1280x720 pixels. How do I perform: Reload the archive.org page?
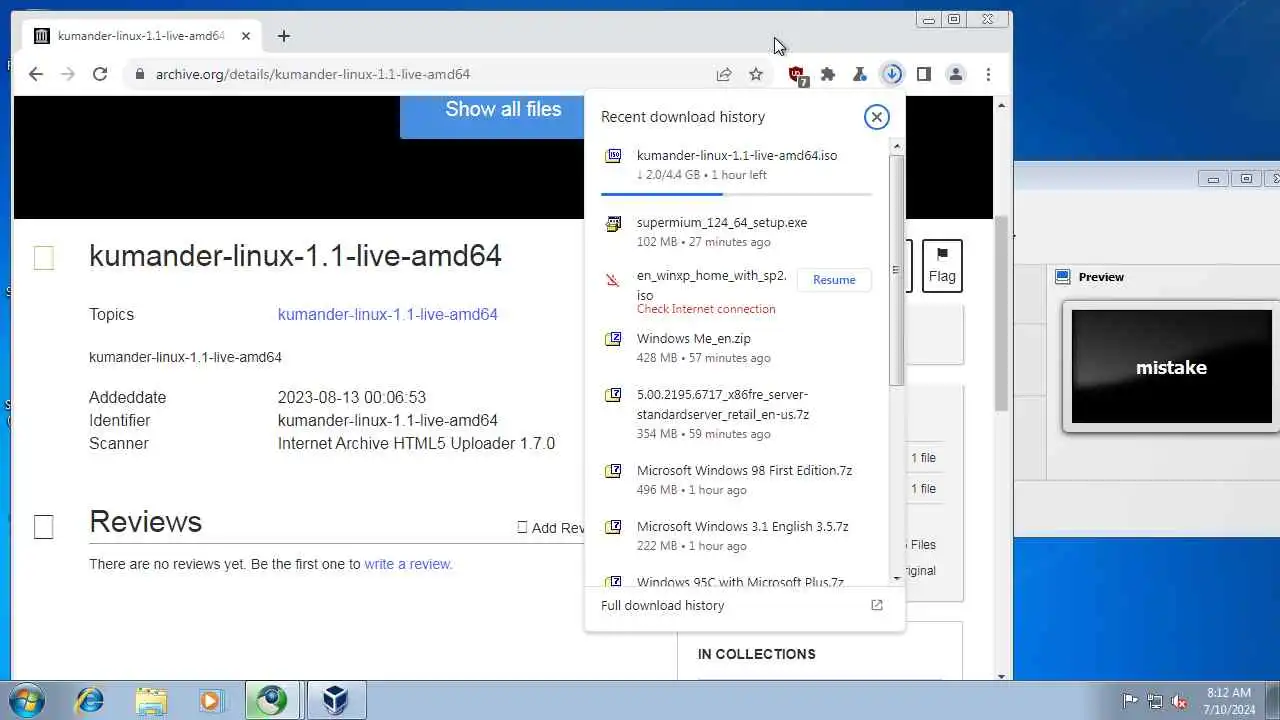point(100,74)
